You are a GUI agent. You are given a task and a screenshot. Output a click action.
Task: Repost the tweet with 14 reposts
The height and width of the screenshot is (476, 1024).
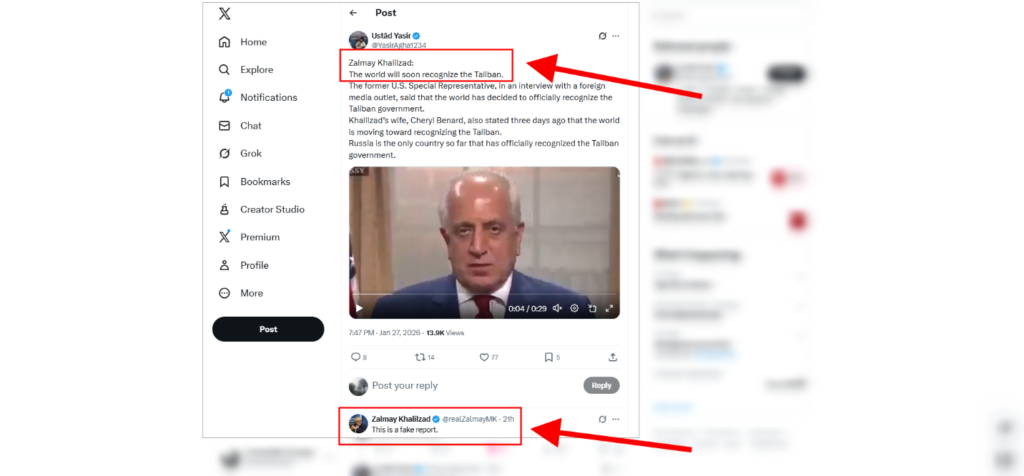point(425,357)
